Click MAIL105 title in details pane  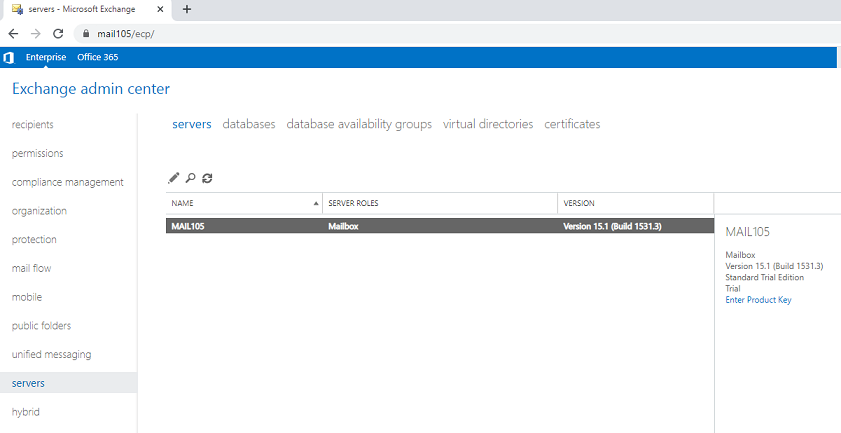pyautogui.click(x=747, y=232)
